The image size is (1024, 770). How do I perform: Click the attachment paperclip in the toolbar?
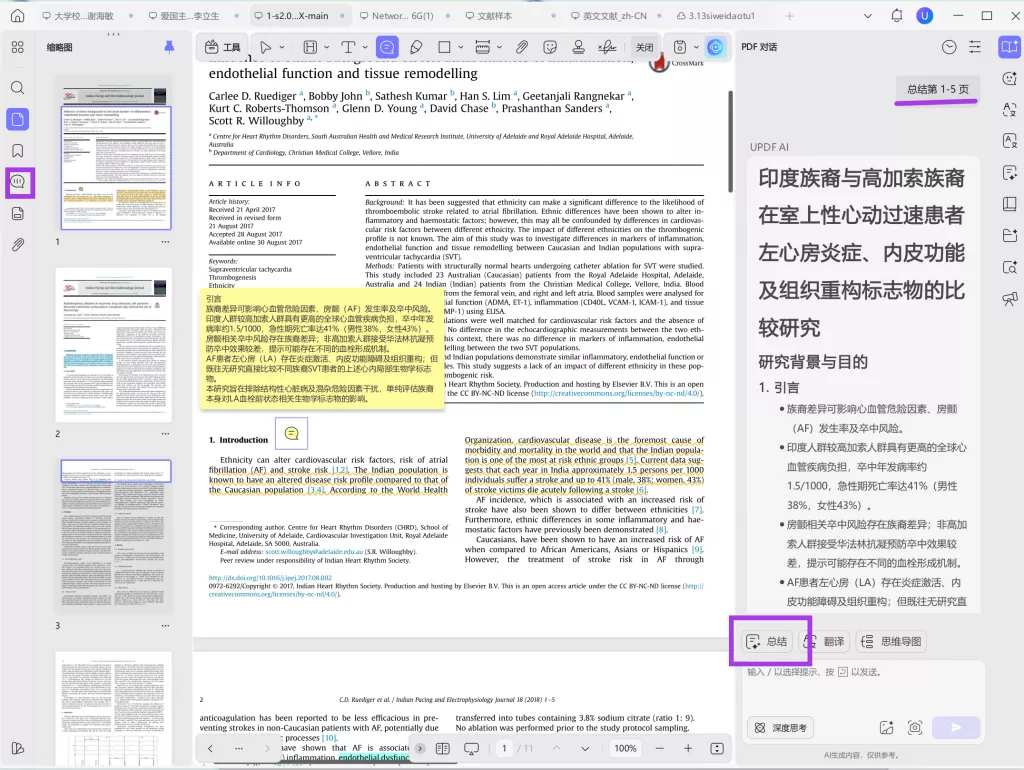pos(521,47)
